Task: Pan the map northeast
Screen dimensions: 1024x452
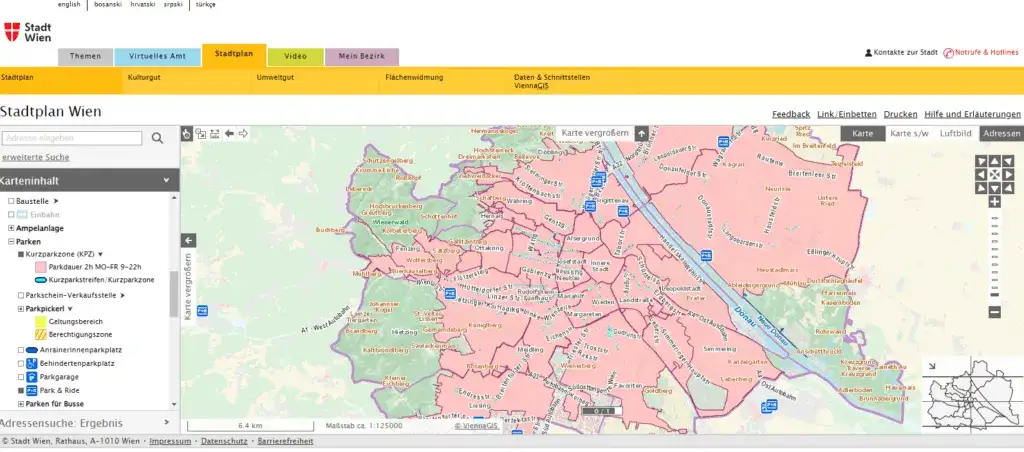Action: 1008,161
